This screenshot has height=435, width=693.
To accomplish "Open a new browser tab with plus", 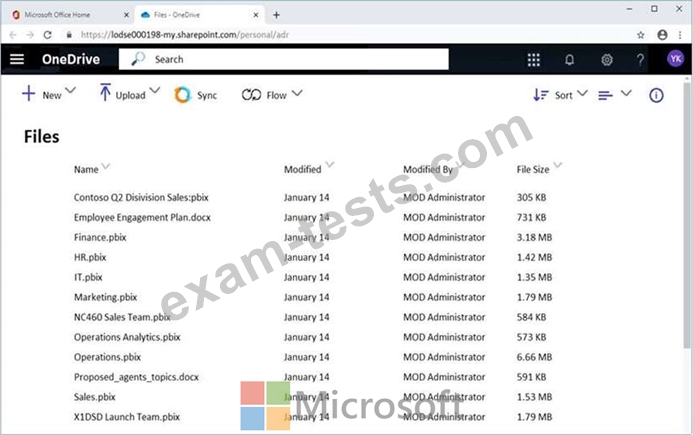I will click(276, 15).
